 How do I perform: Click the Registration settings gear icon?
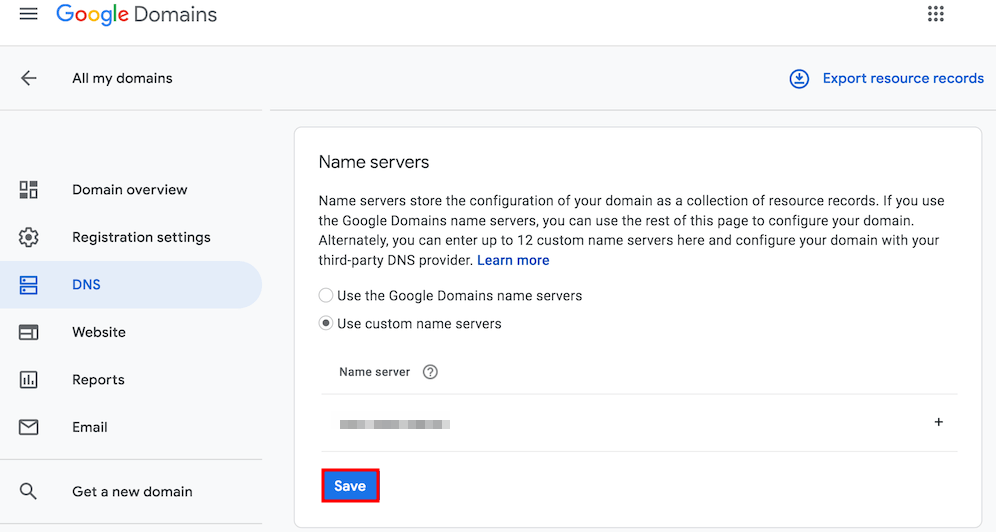29,237
